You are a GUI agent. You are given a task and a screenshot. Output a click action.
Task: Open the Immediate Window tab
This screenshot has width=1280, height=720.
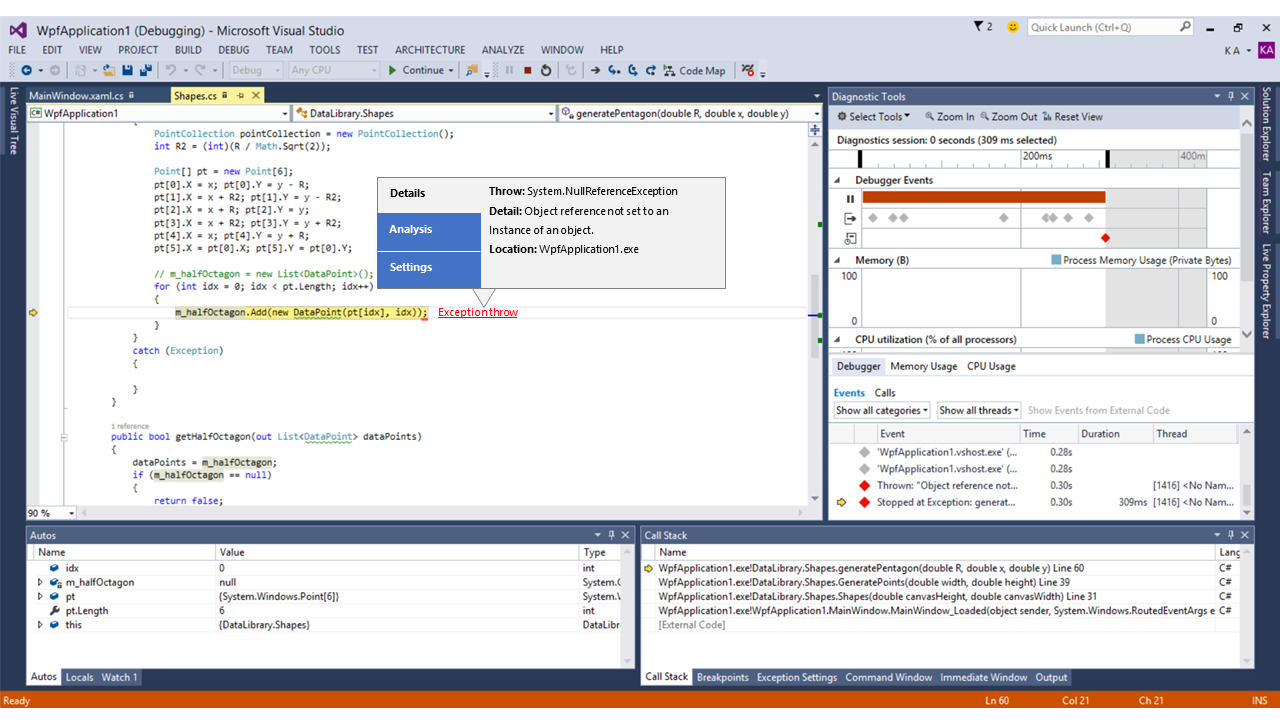point(983,677)
